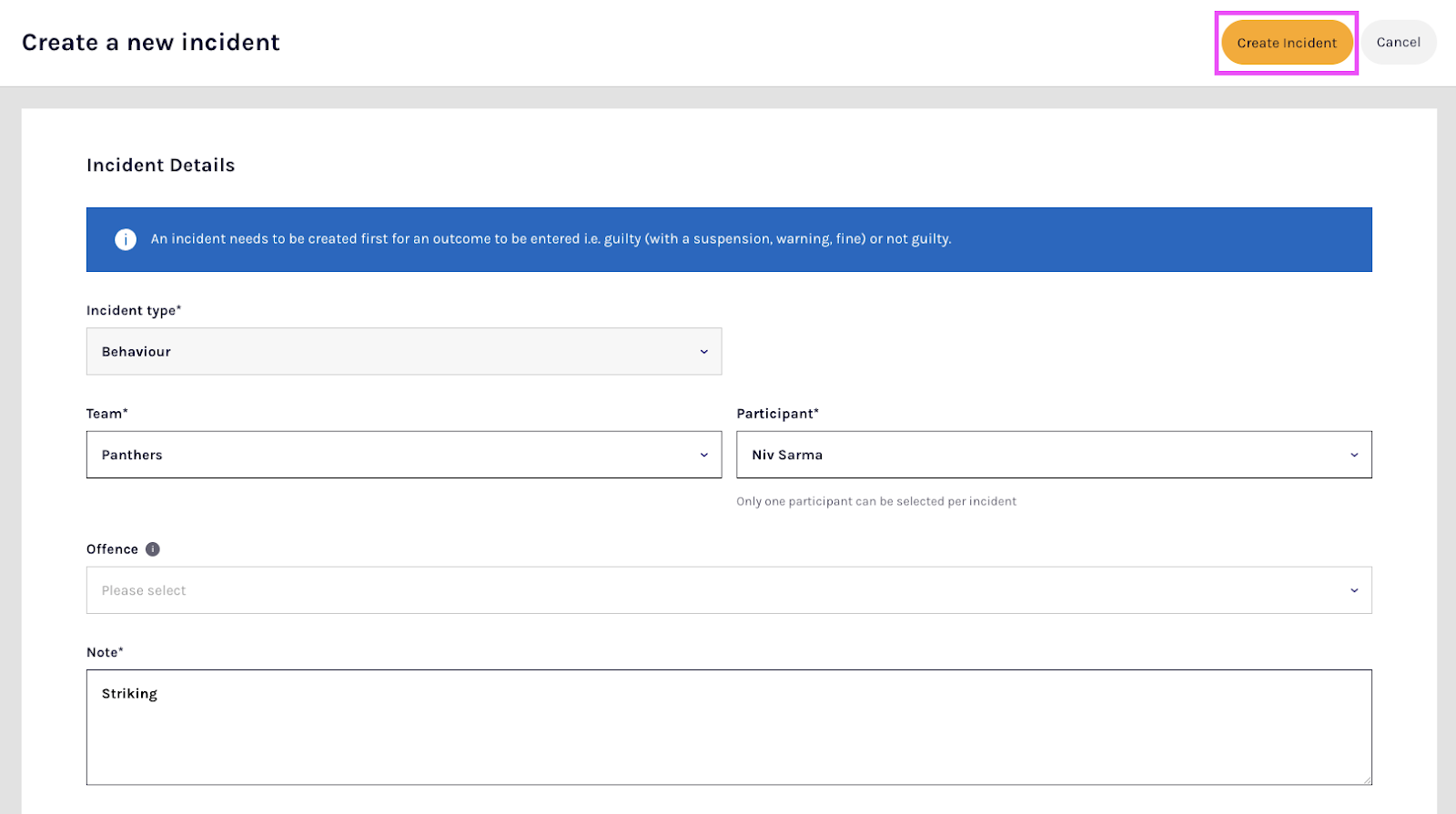Click the chevron arrow in Participant field
1456x814 pixels.
[x=1354, y=455]
